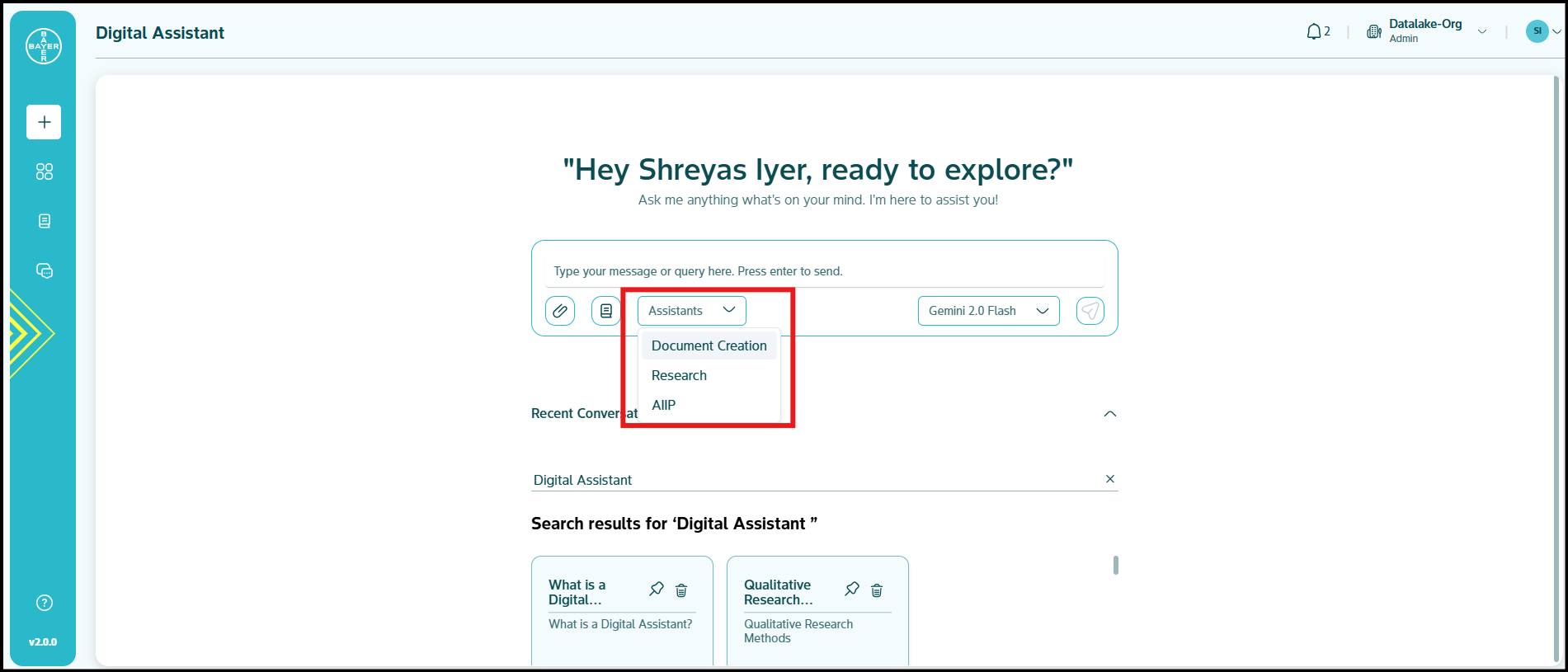Select Document Creation from assistants menu
Image resolution: width=1568 pixels, height=672 pixels.
pos(709,345)
